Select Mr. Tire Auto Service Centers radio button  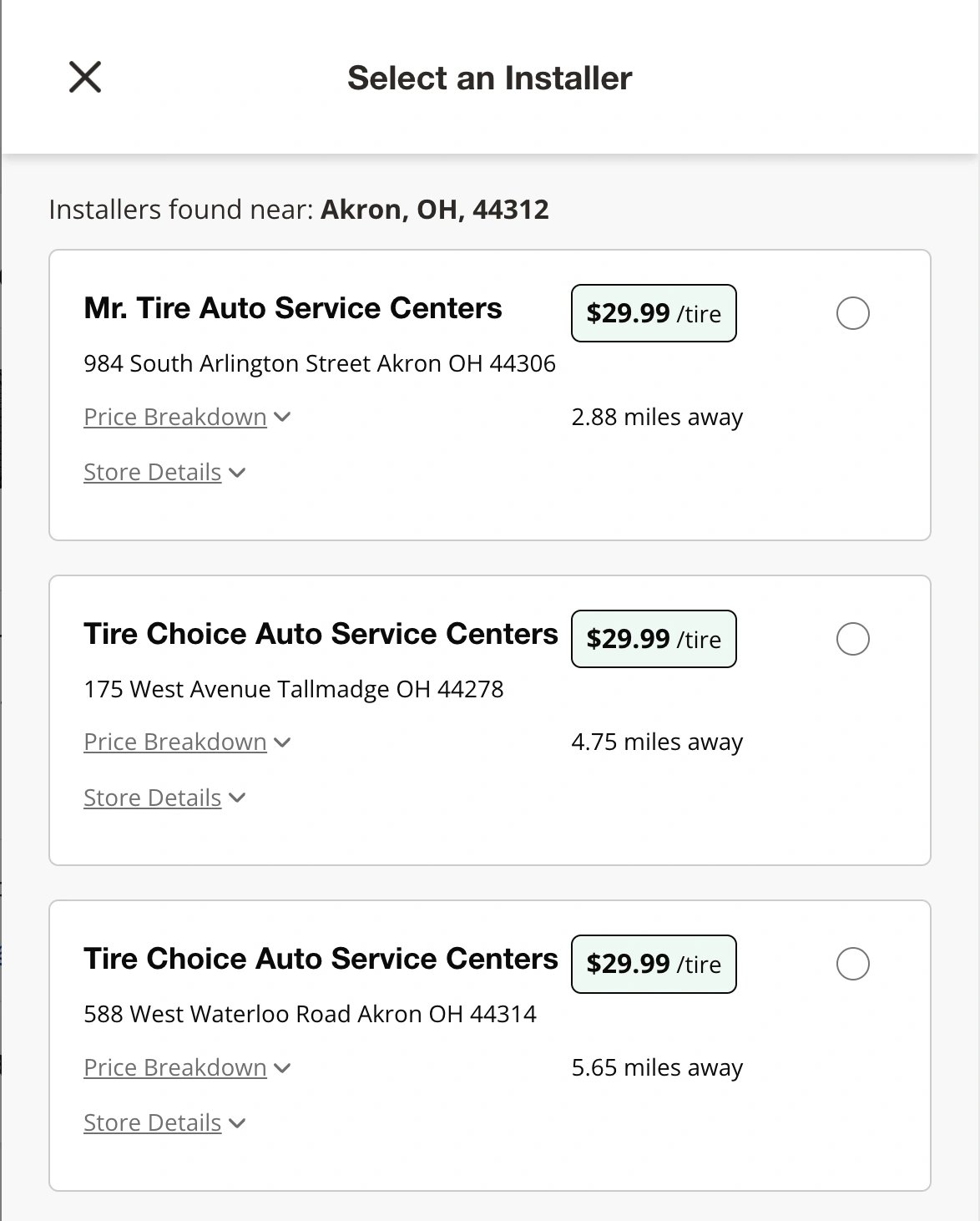tap(852, 313)
